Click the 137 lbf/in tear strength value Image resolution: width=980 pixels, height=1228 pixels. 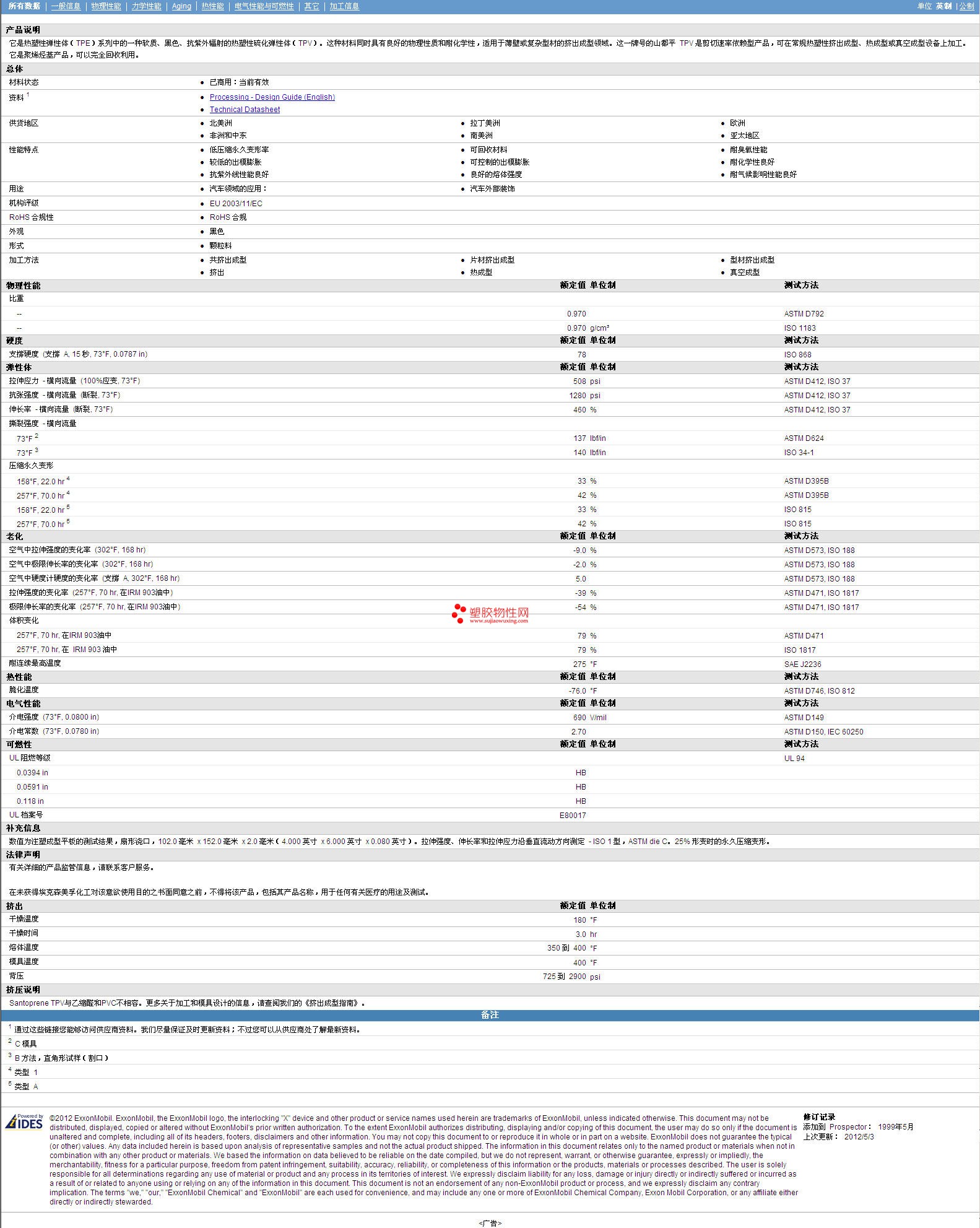coord(589,438)
